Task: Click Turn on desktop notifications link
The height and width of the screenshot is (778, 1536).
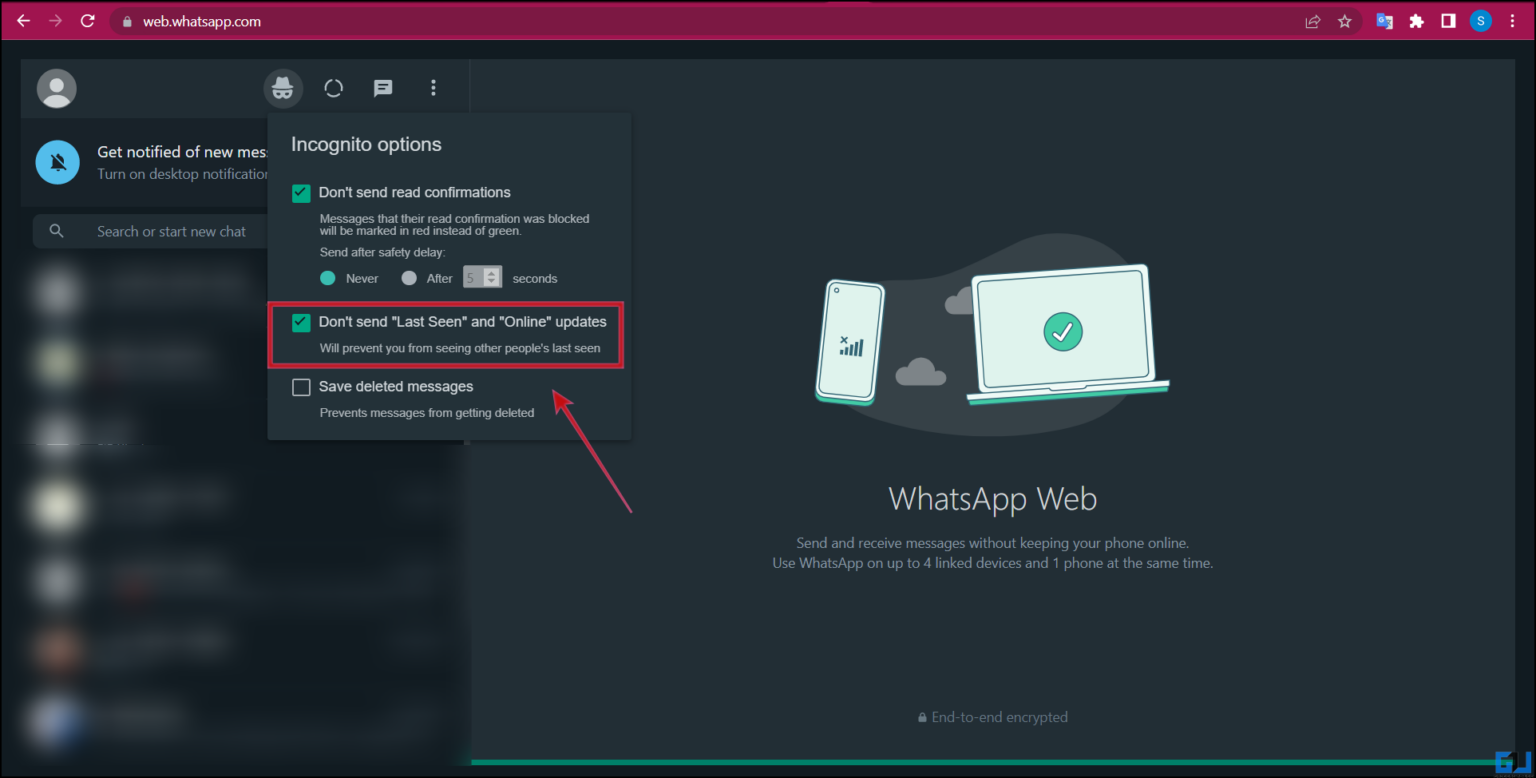Action: point(180,173)
